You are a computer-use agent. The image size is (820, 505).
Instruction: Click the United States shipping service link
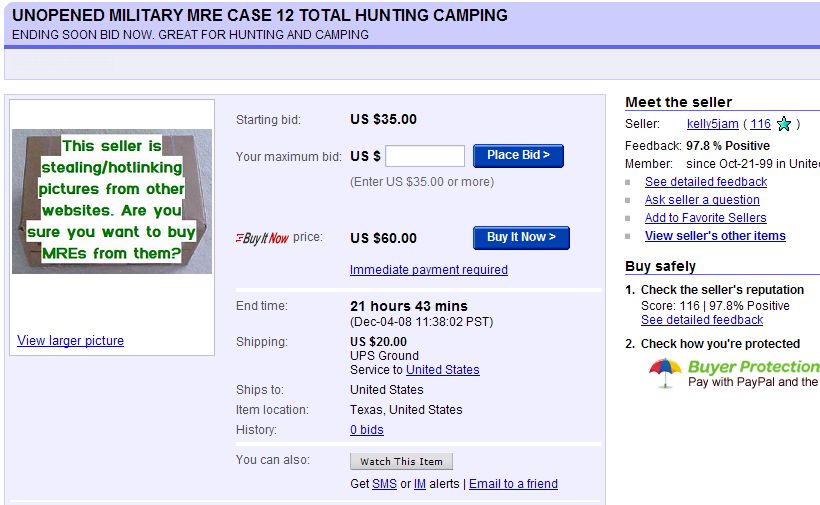point(443,370)
